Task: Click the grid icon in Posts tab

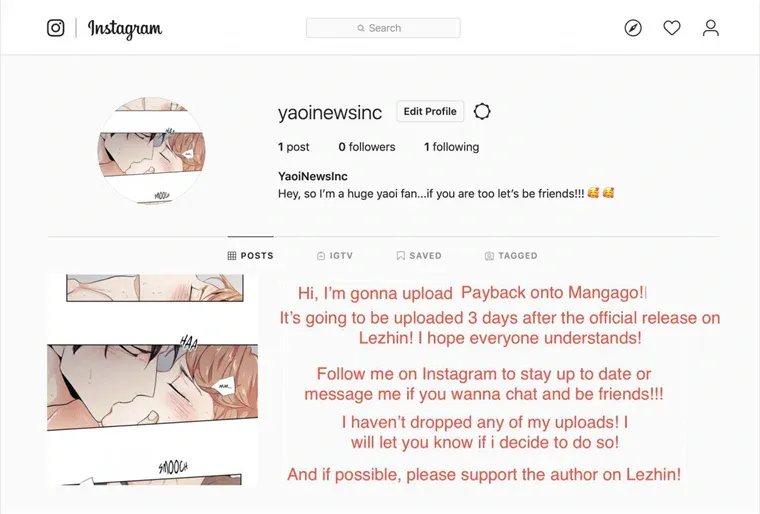Action: [232, 256]
